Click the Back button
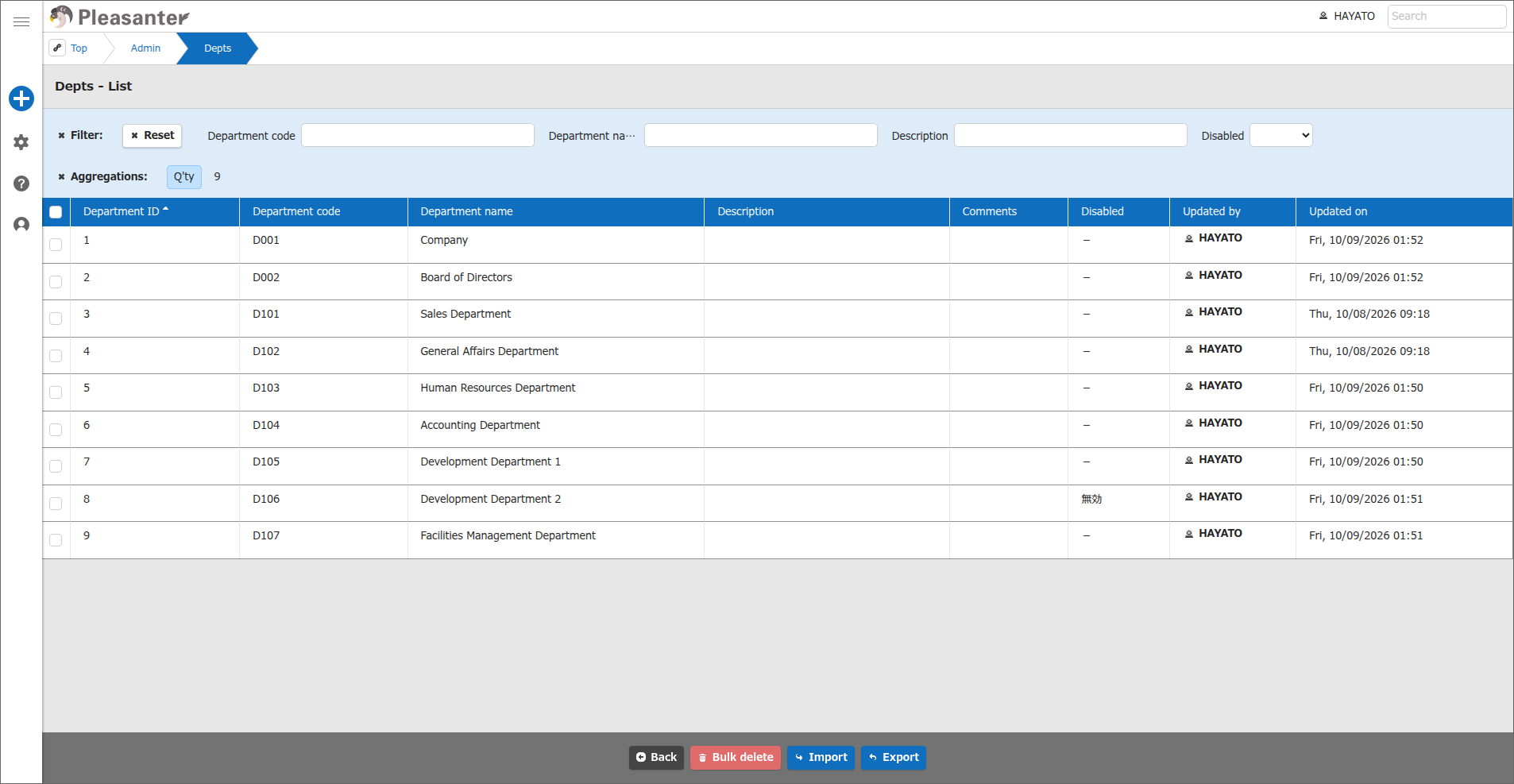The height and width of the screenshot is (784, 1514). [656, 758]
